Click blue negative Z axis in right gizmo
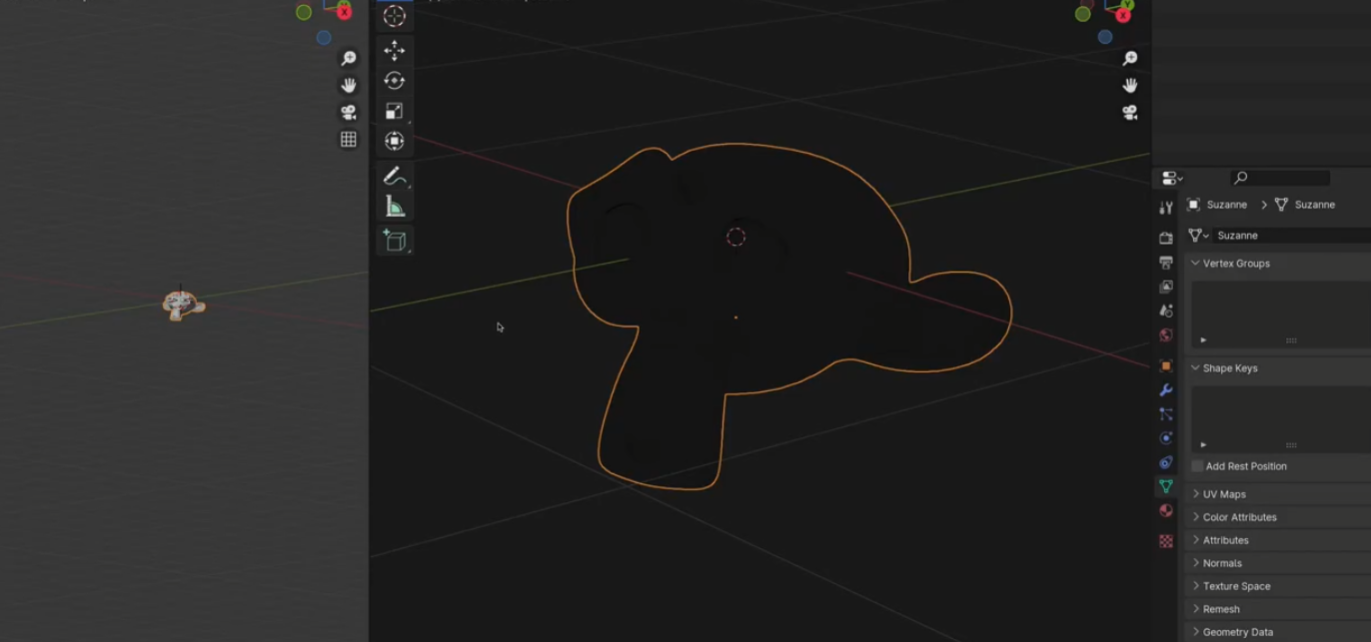Screen dimensions: 1371x642 click(x=1104, y=37)
